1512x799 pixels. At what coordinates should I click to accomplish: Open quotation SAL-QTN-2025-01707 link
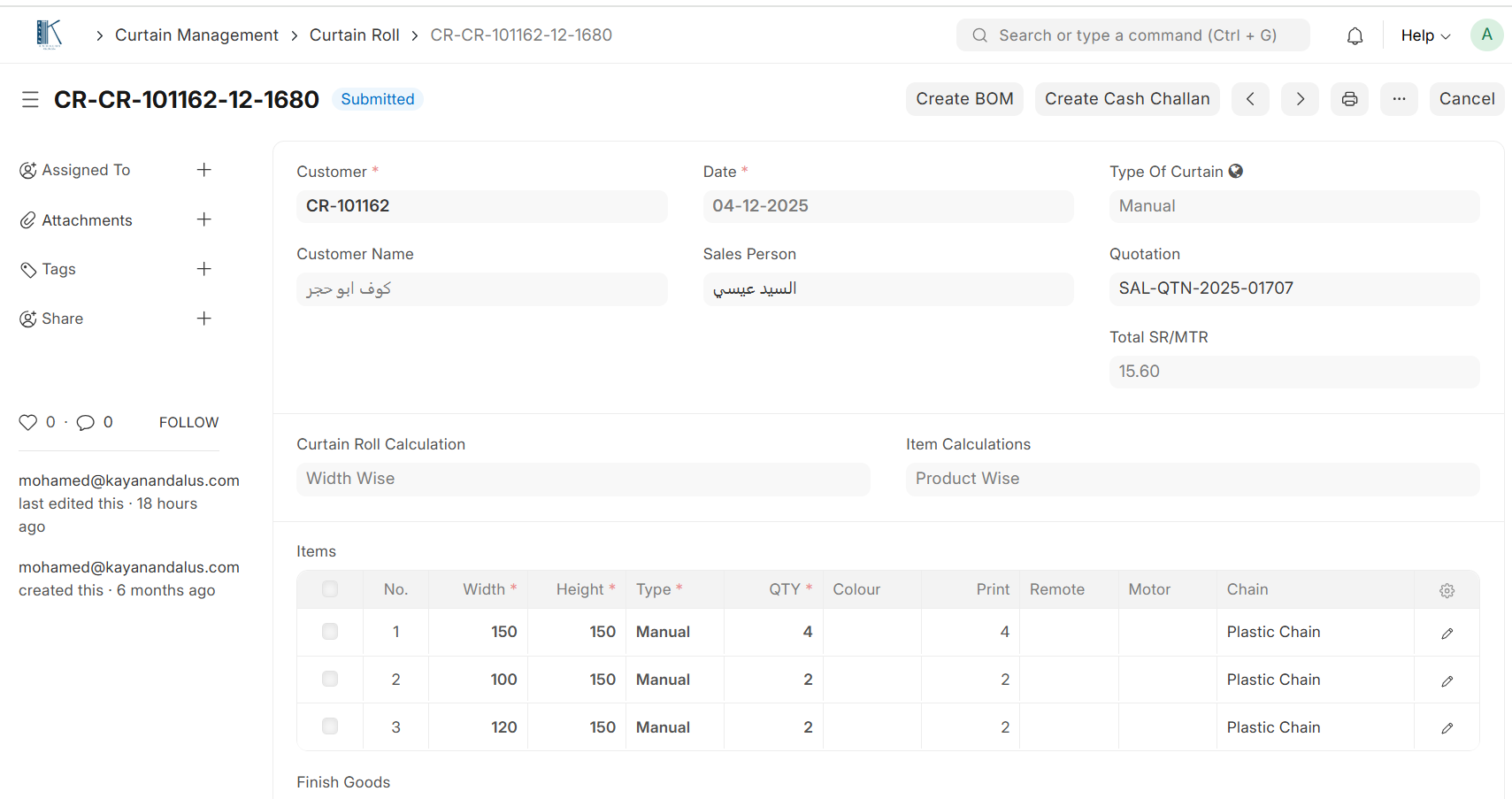(1206, 288)
